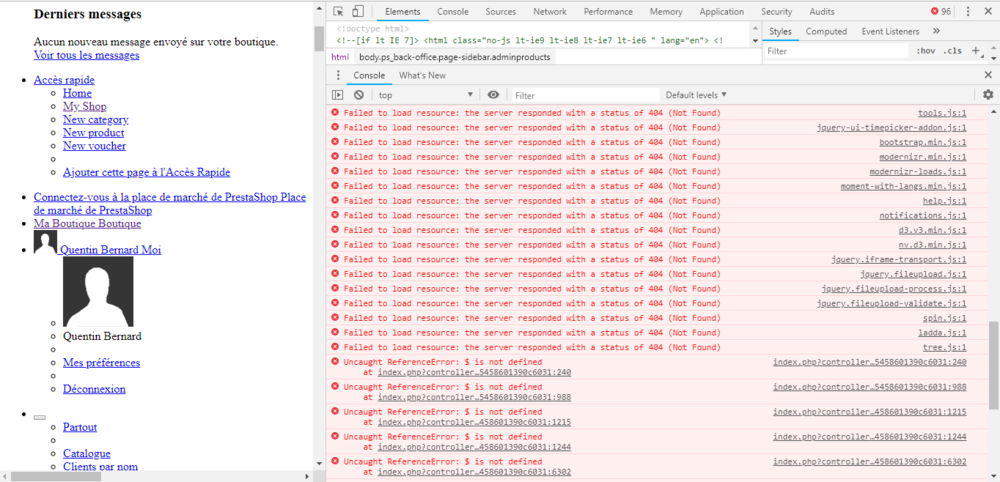
Task: Click the Quentin Bernard small avatar image
Action: 45,242
